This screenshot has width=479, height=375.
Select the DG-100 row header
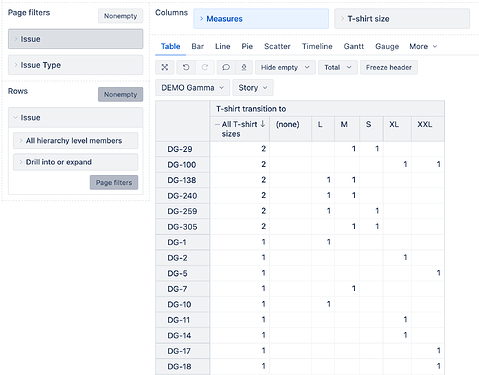point(182,164)
